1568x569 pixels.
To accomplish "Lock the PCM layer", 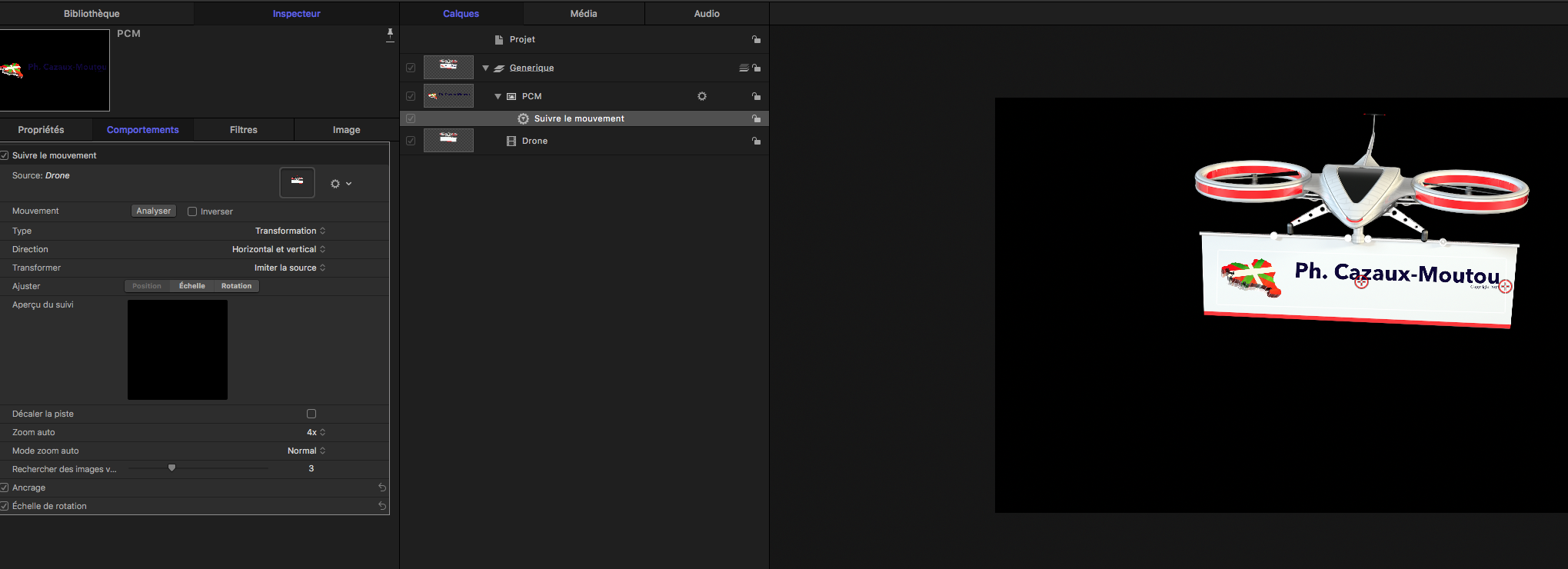I will pos(756,96).
